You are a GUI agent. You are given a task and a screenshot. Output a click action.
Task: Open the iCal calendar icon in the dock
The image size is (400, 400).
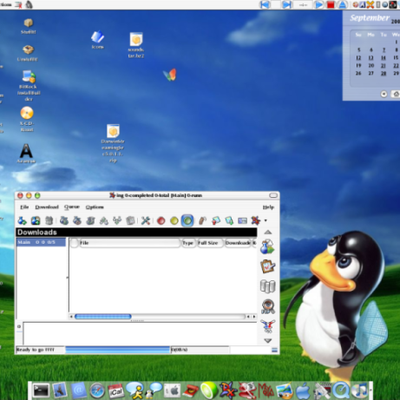click(116, 391)
